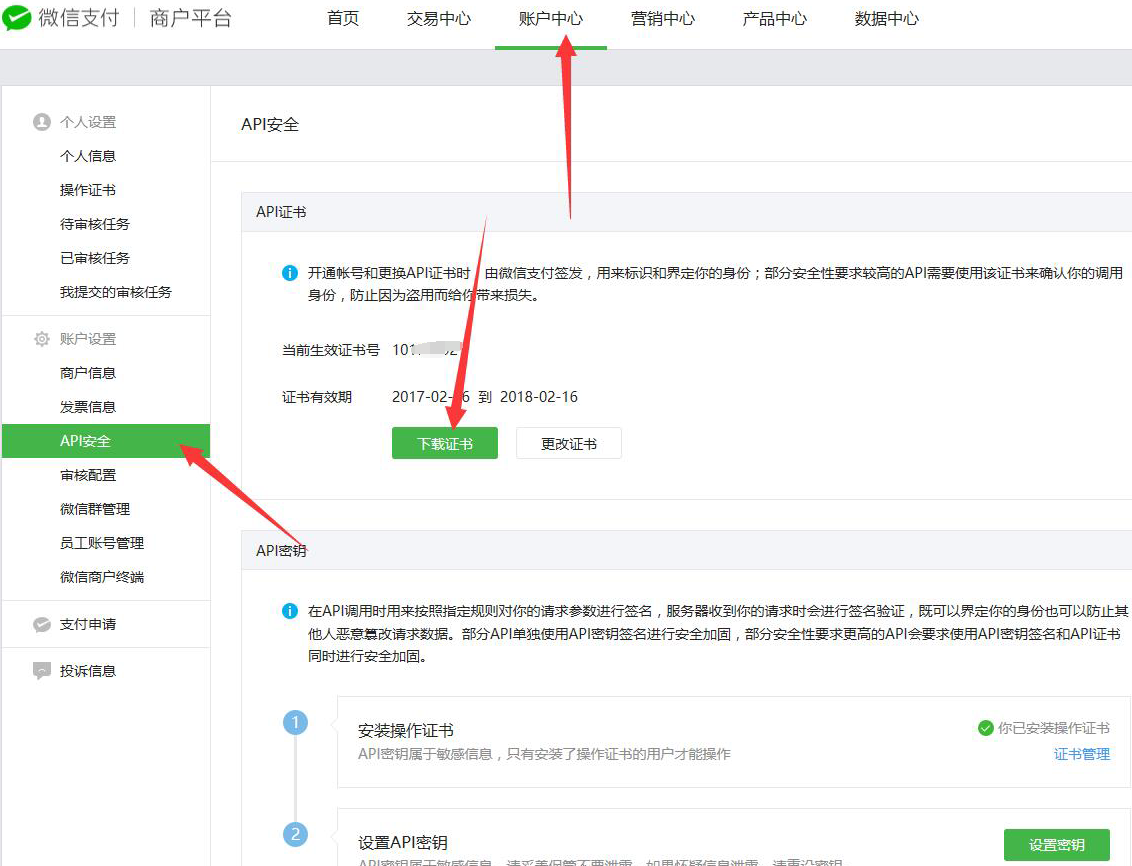1132x866 pixels.
Task: Go to 微信群管理 in the sidebar
Action: [95, 509]
